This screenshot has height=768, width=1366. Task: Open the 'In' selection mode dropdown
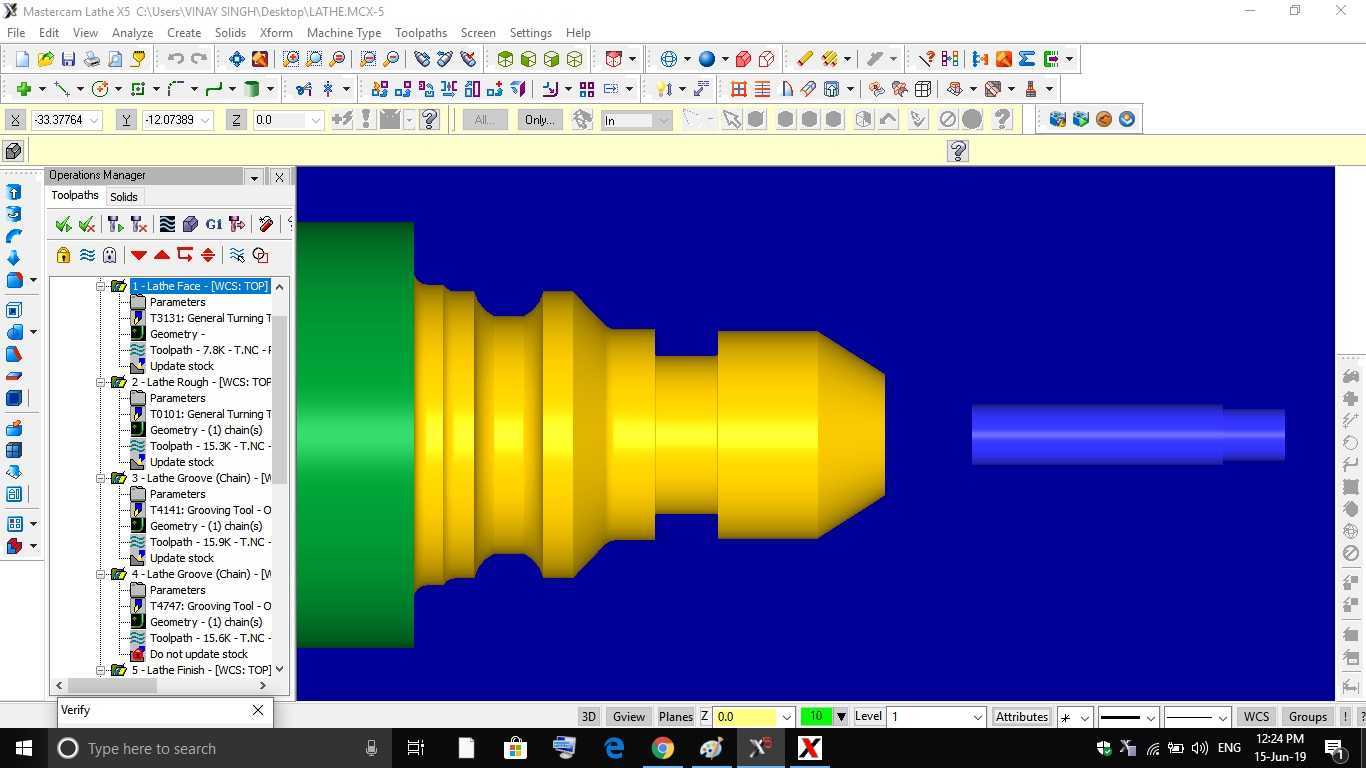(663, 120)
